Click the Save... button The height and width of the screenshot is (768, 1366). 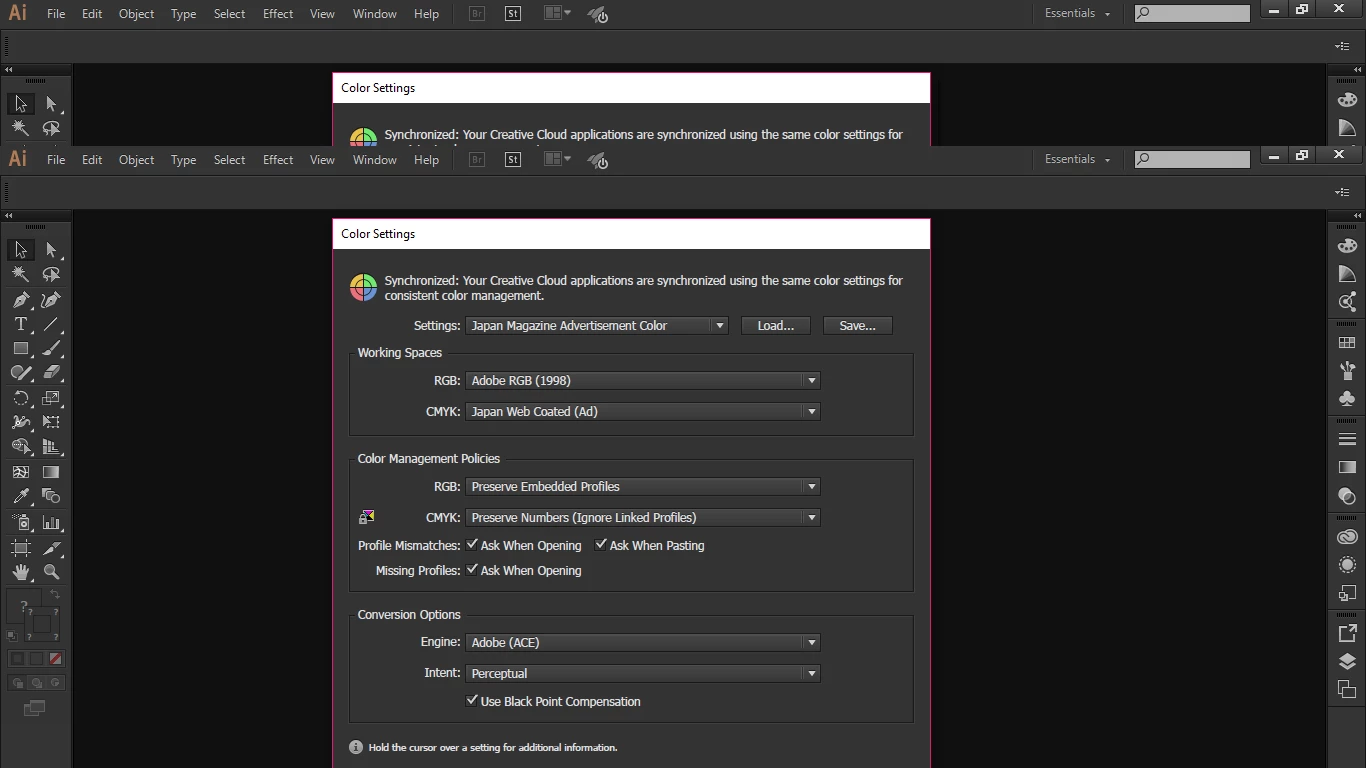(x=857, y=325)
